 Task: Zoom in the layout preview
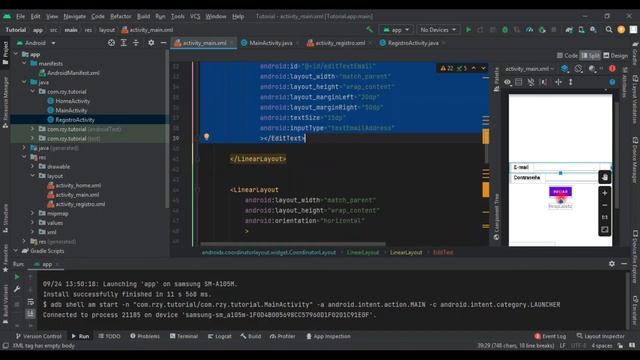click(604, 193)
